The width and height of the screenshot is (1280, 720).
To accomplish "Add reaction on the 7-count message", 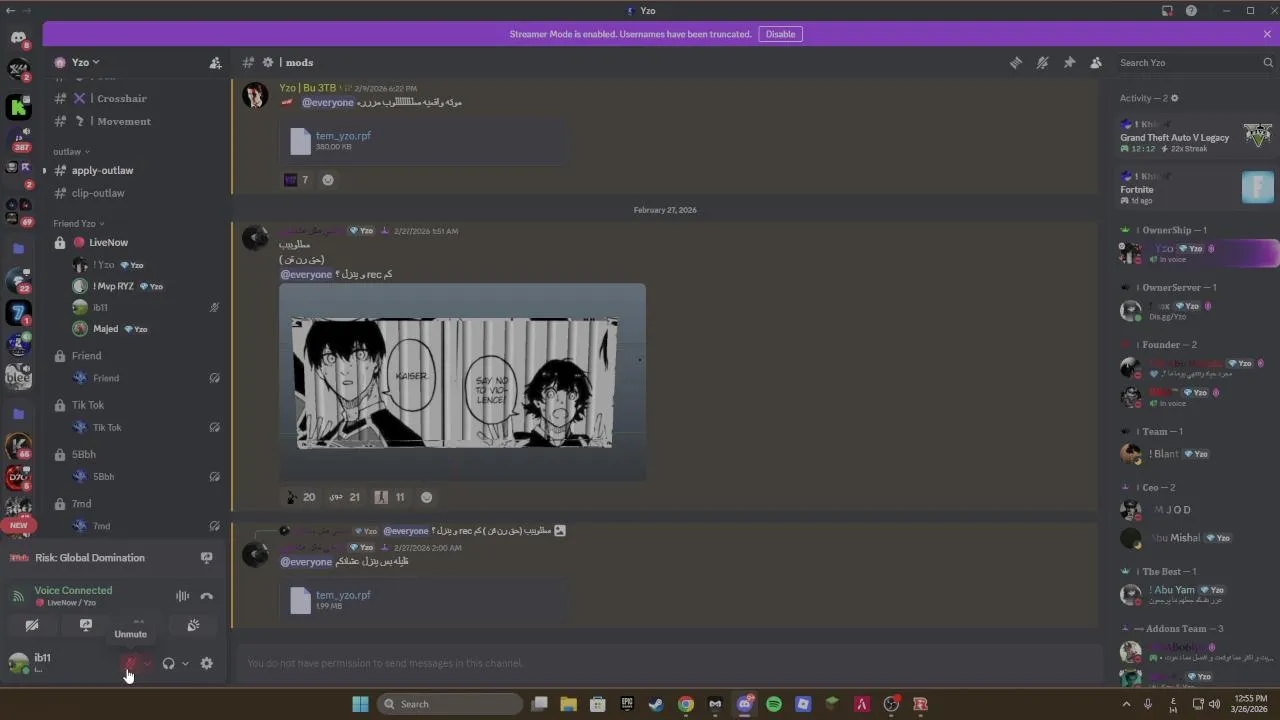I will coord(328,180).
